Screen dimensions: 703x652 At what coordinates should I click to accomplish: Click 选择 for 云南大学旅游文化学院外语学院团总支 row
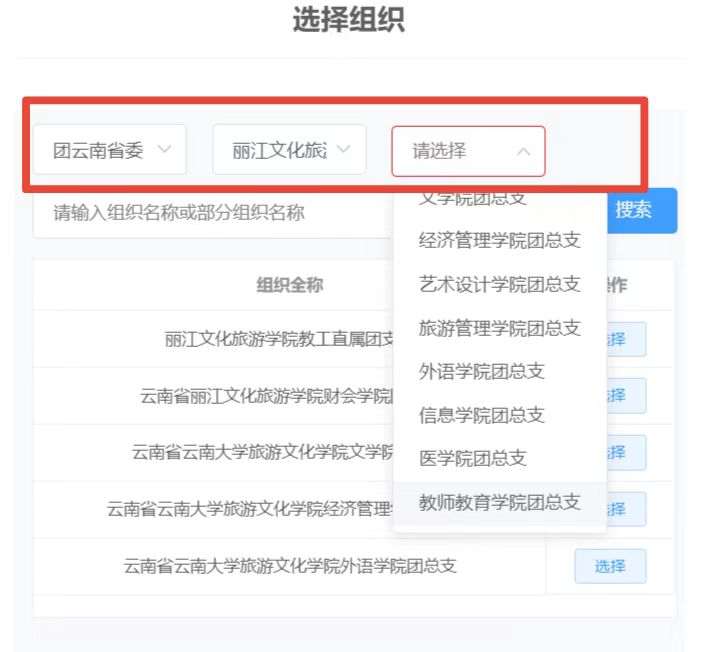610,566
